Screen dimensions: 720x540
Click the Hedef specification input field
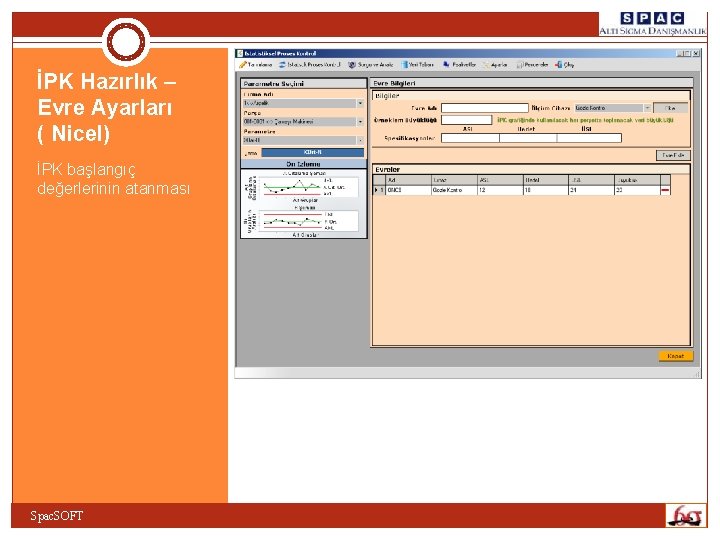[528, 138]
